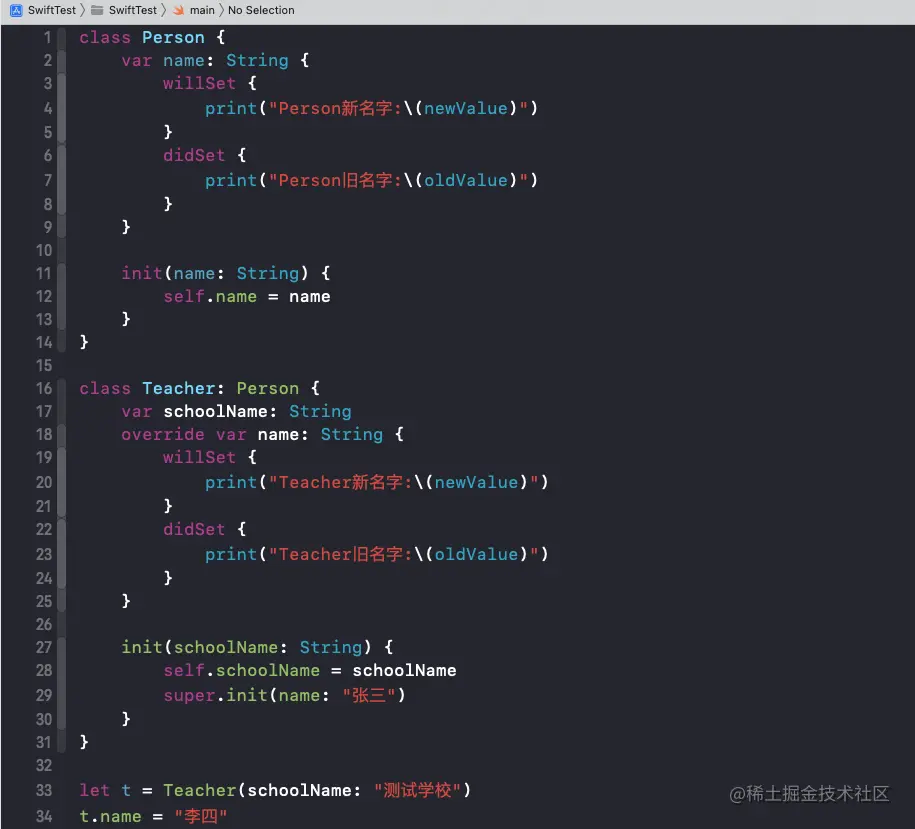Click the string "张三" on line 29
This screenshot has height=829, width=915.
click(369, 695)
